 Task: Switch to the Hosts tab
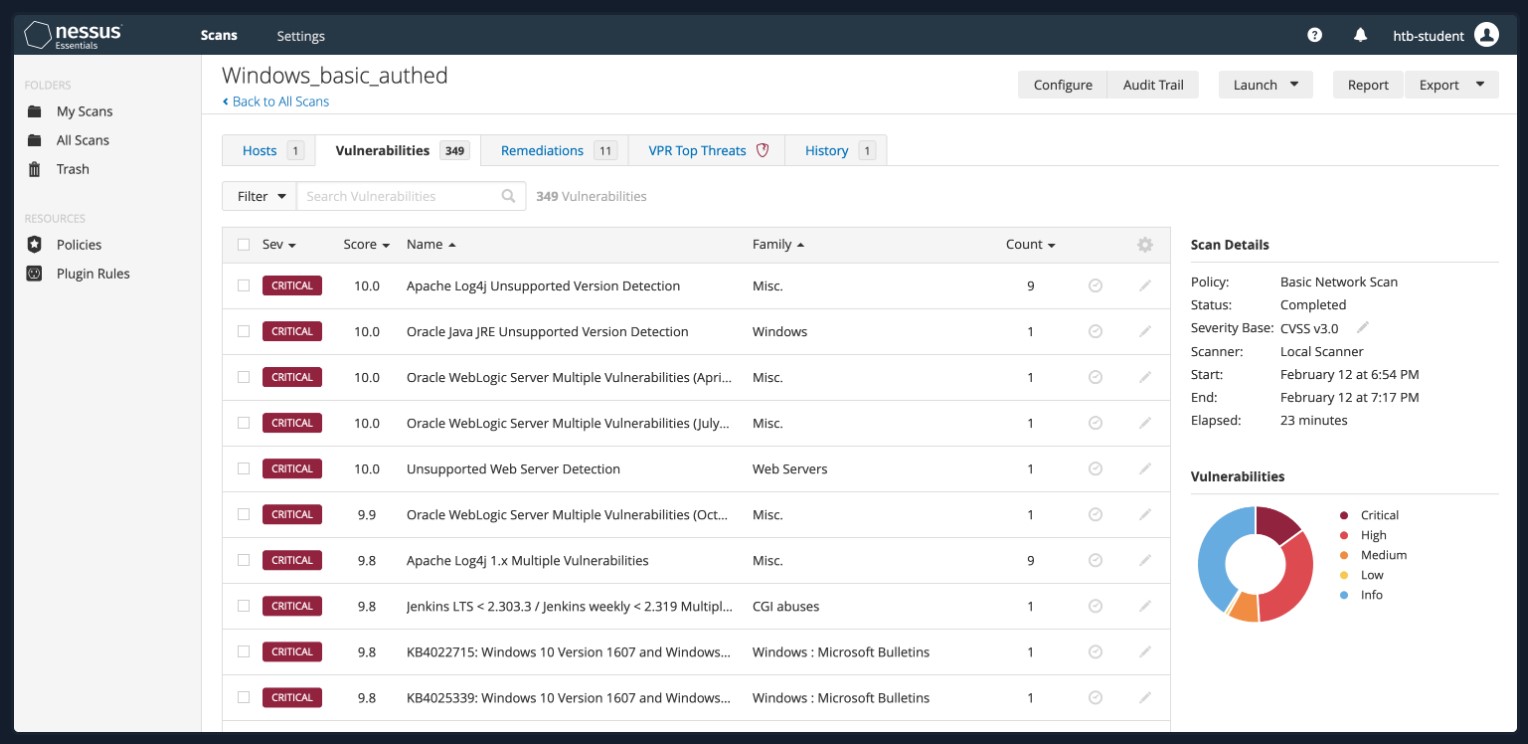[x=269, y=150]
